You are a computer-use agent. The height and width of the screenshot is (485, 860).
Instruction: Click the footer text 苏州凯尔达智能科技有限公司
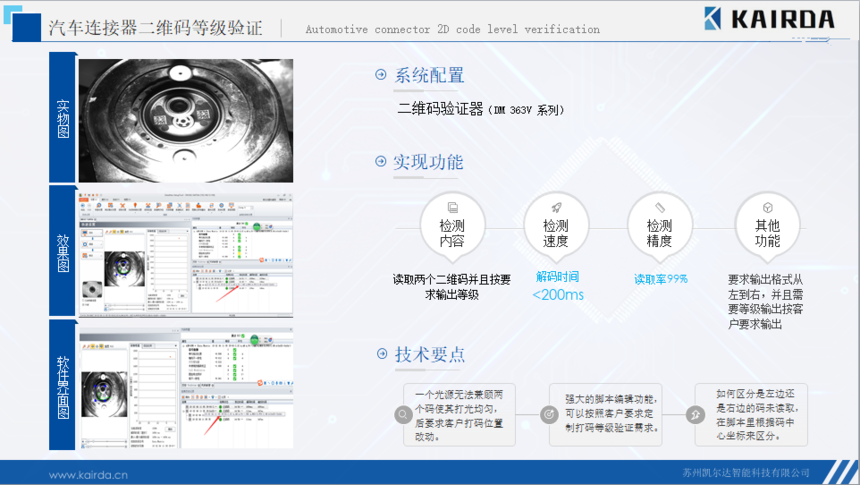pos(746,473)
